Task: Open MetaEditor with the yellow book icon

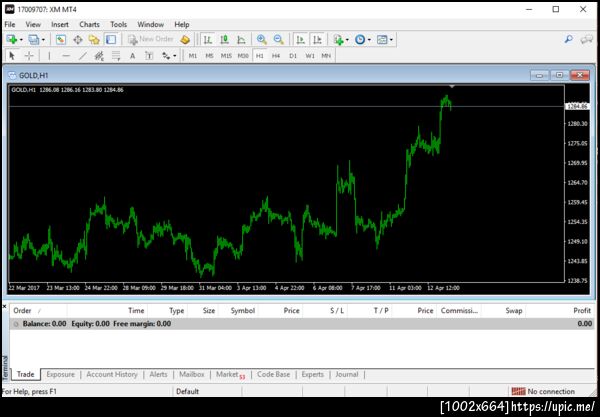Action: tap(185, 39)
